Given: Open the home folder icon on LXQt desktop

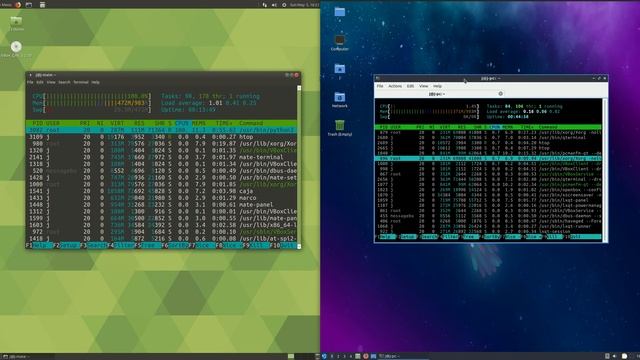Looking at the screenshot, I should (x=340, y=70).
